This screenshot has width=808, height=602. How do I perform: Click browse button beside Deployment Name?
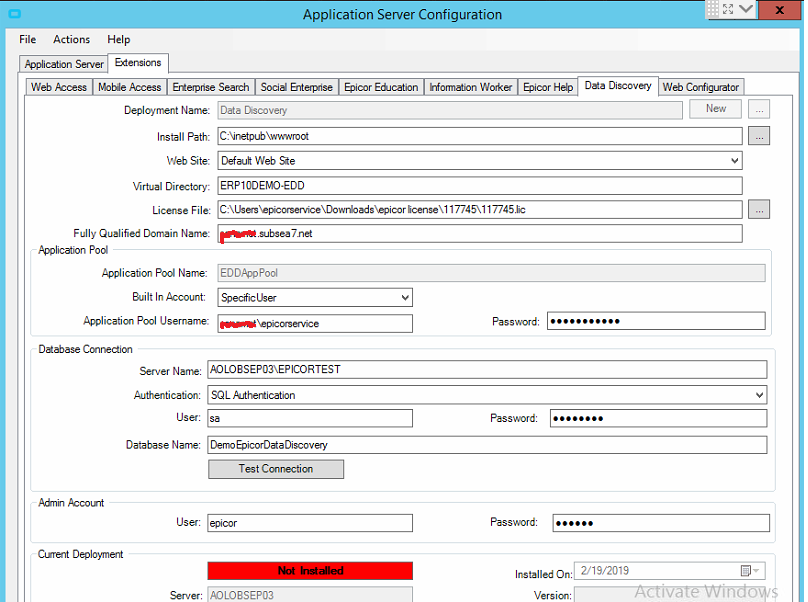click(x=759, y=109)
